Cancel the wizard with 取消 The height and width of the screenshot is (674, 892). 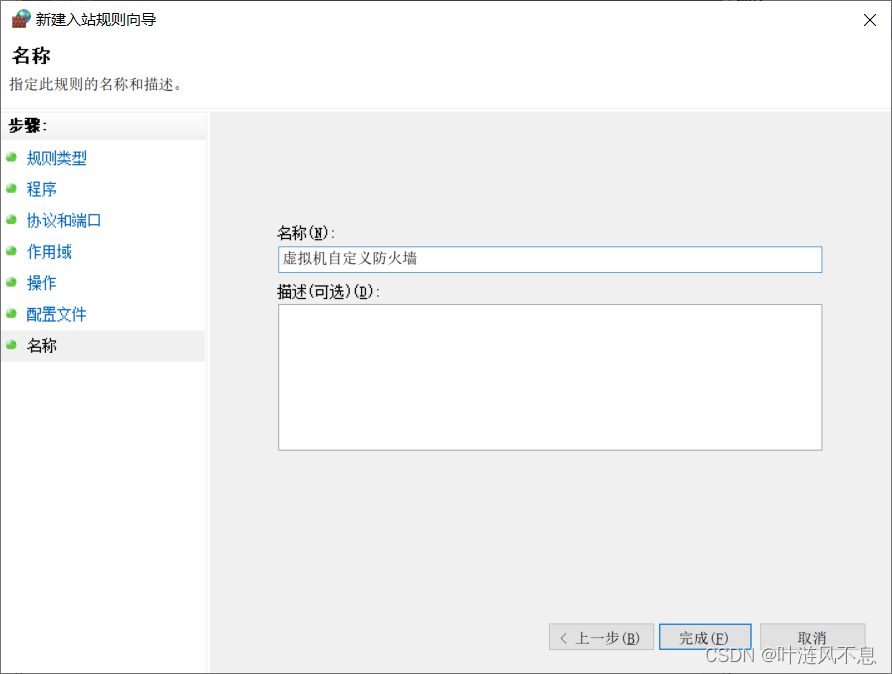(812, 637)
